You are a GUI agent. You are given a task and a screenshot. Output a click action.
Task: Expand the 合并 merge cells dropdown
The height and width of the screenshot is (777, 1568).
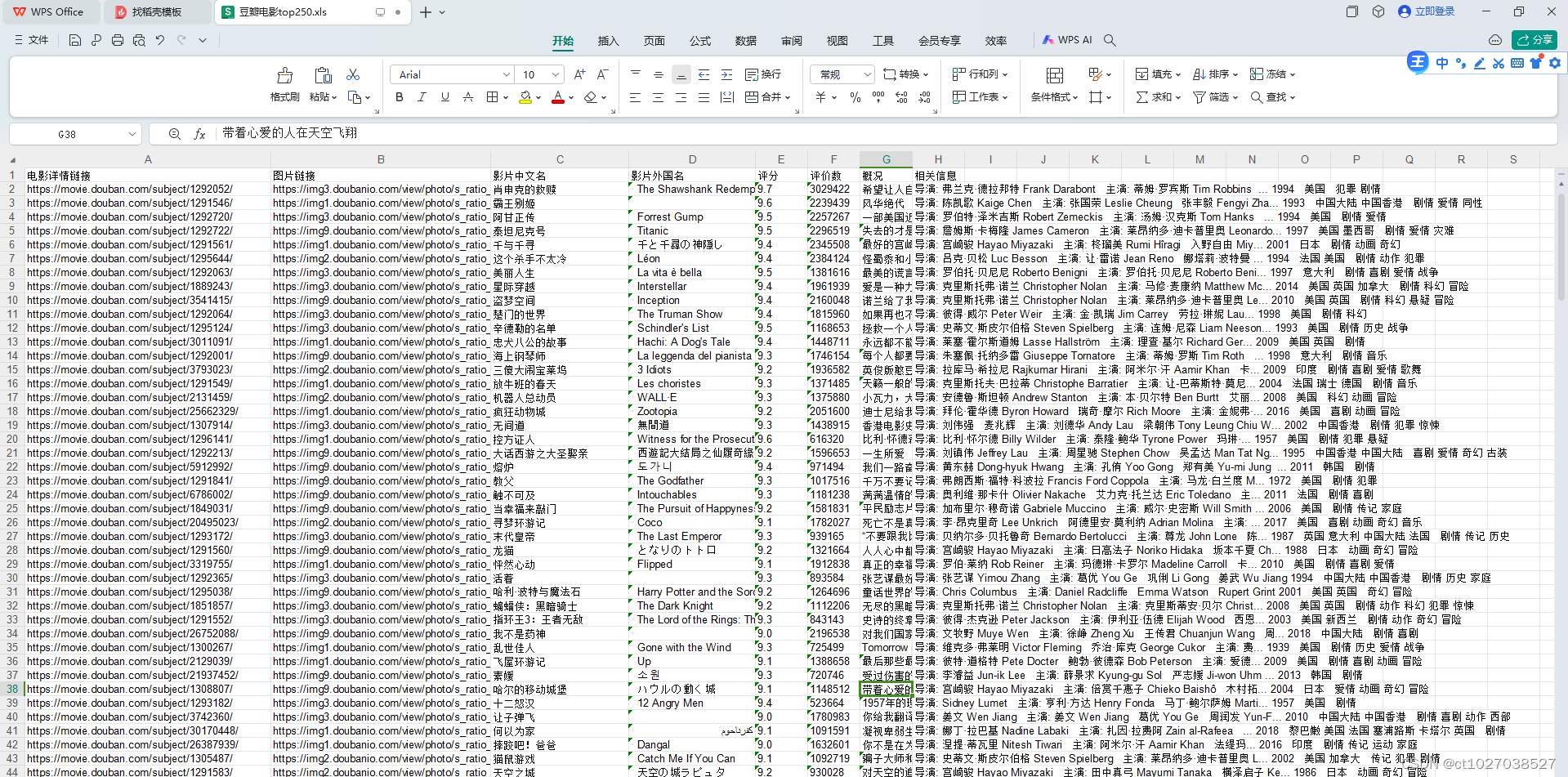(788, 97)
